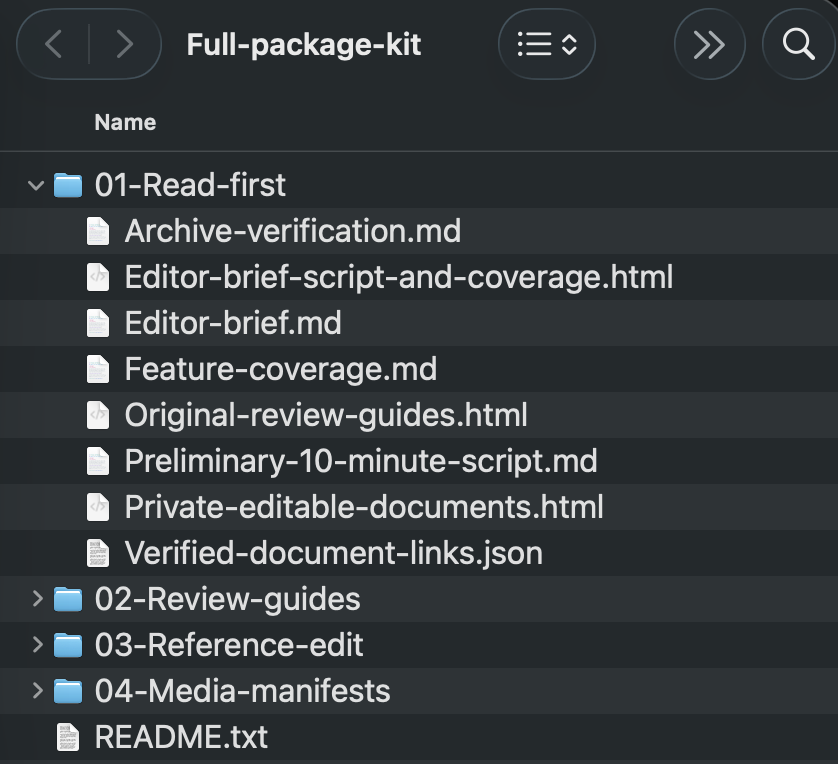The image size is (838, 764).
Task: Click the 04-Media-manifests folder icon
Action: (68, 690)
